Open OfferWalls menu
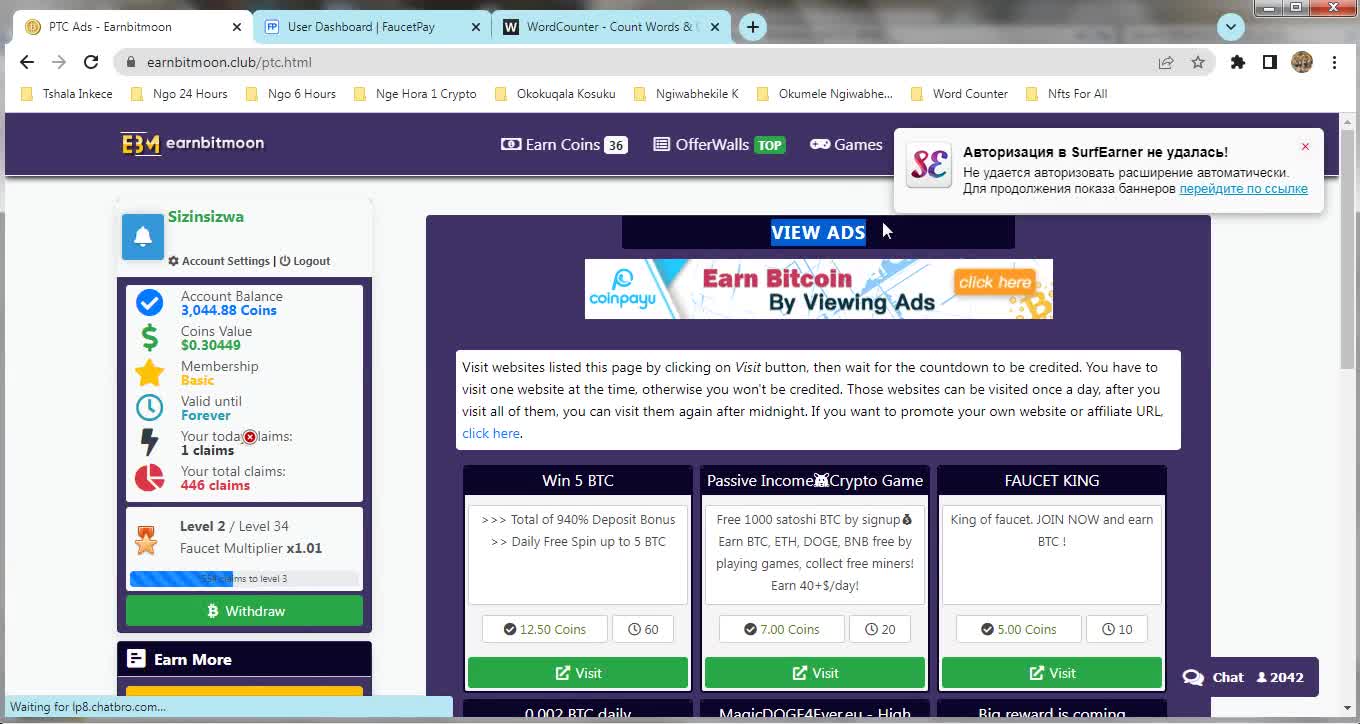Viewport: 1360px width, 724px height. [x=719, y=145]
